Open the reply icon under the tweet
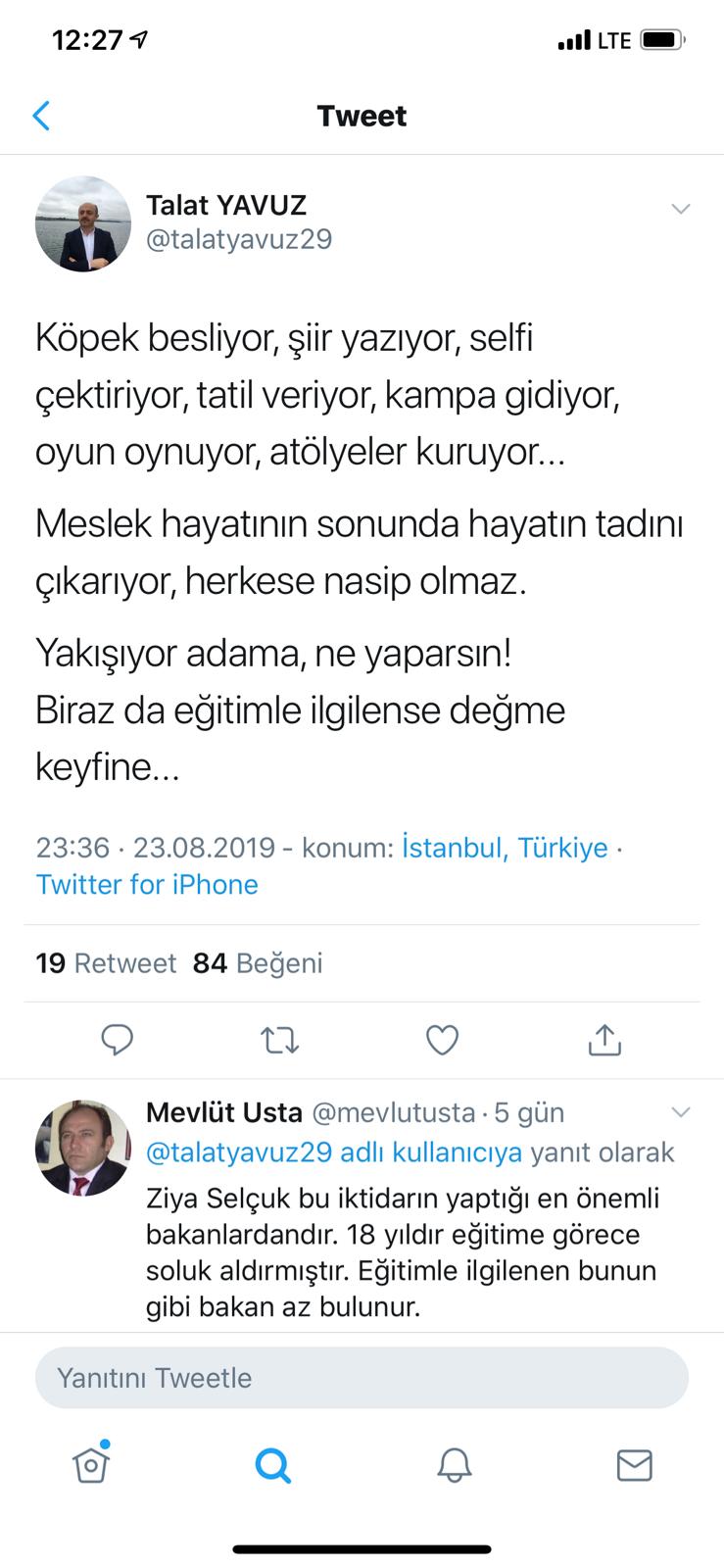The width and height of the screenshot is (724, 1568). 118,1040
